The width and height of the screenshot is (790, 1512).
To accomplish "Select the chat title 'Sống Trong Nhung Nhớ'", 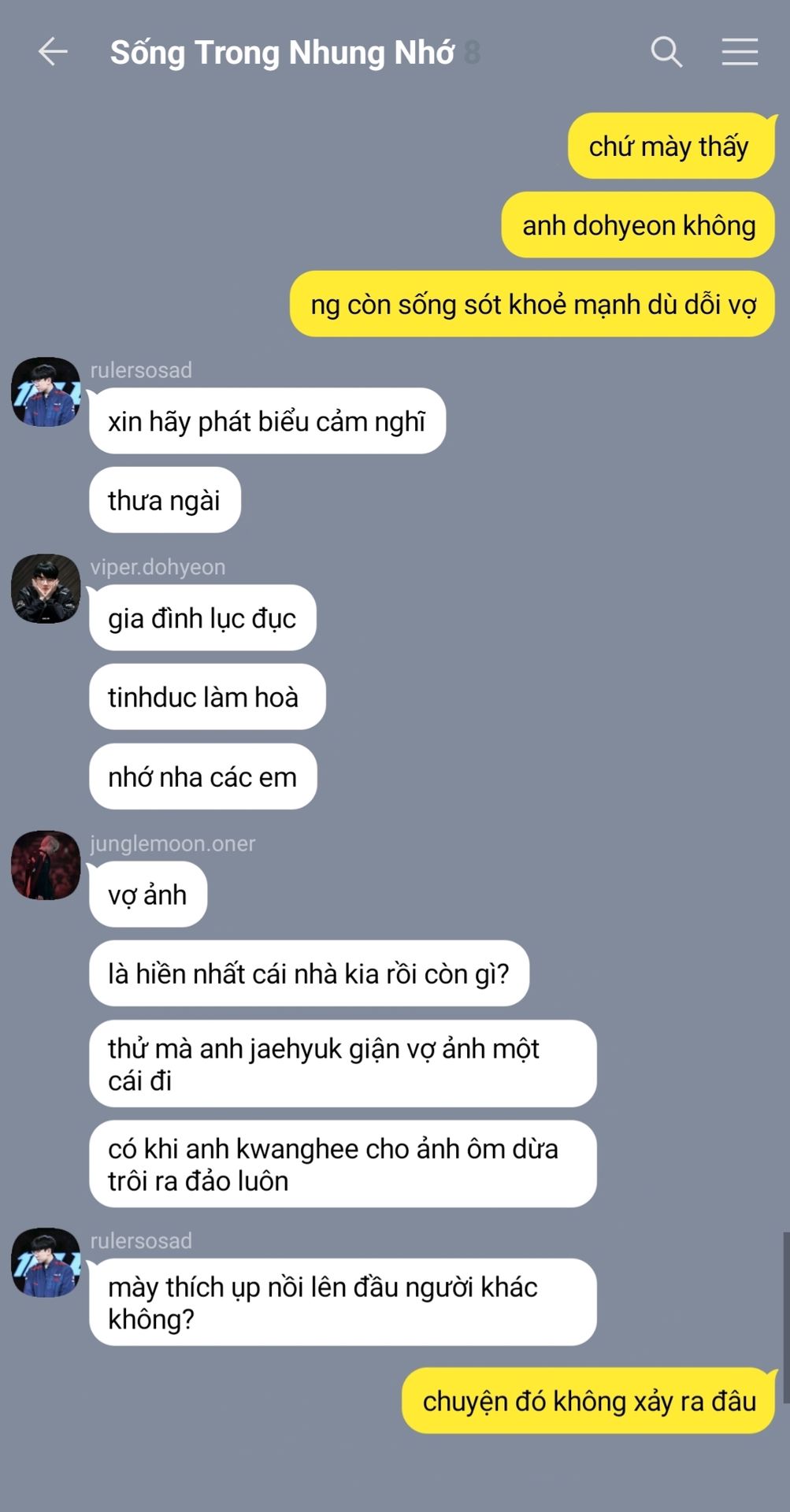I will [282, 53].
